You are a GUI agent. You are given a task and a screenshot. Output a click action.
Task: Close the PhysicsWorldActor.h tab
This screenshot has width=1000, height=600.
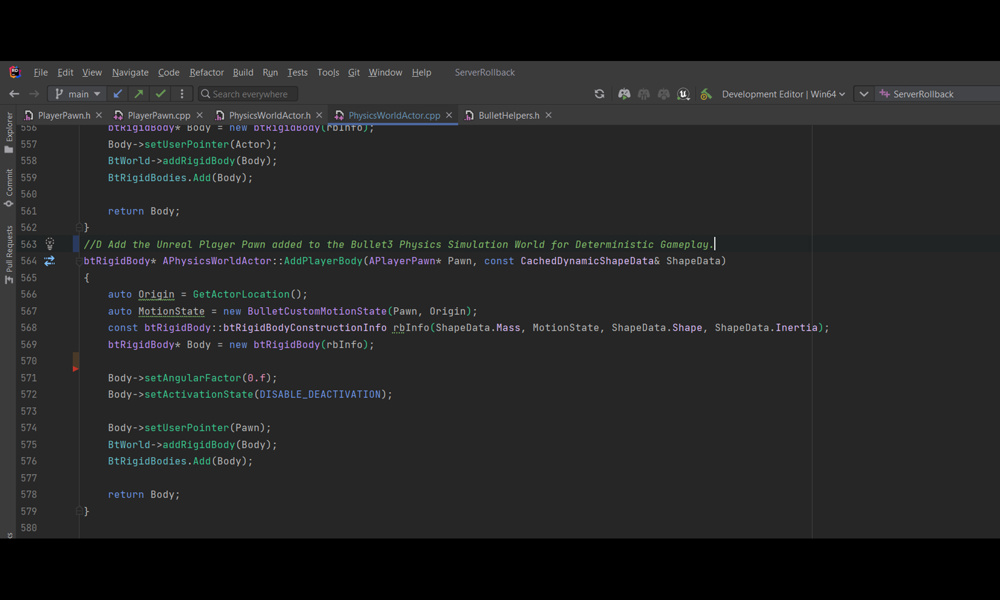point(320,116)
